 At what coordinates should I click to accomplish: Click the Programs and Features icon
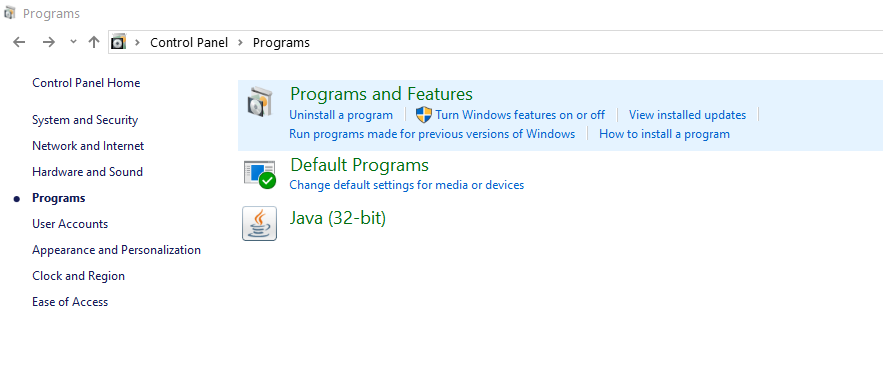[x=260, y=102]
